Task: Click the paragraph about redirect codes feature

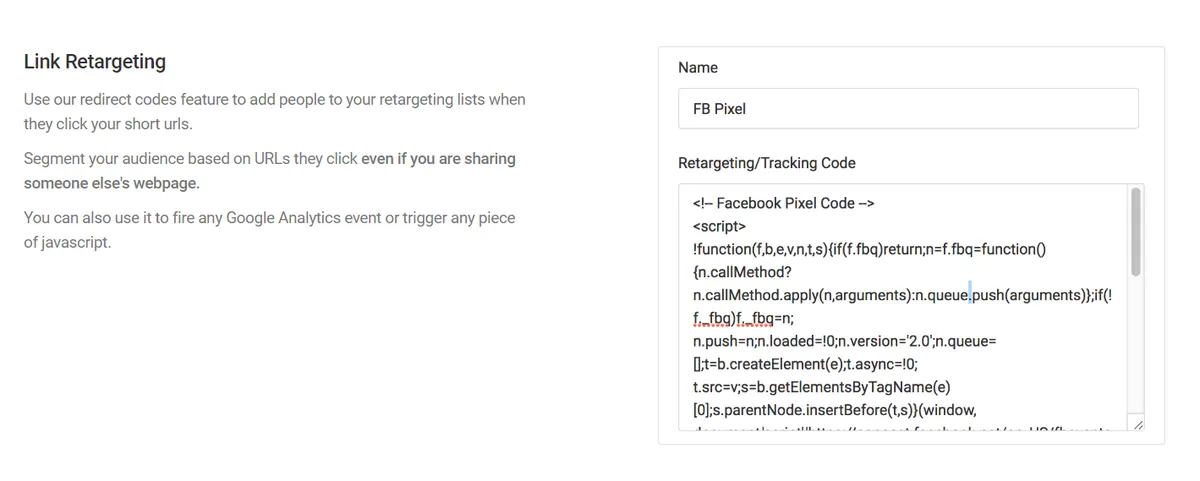Action: point(274,112)
